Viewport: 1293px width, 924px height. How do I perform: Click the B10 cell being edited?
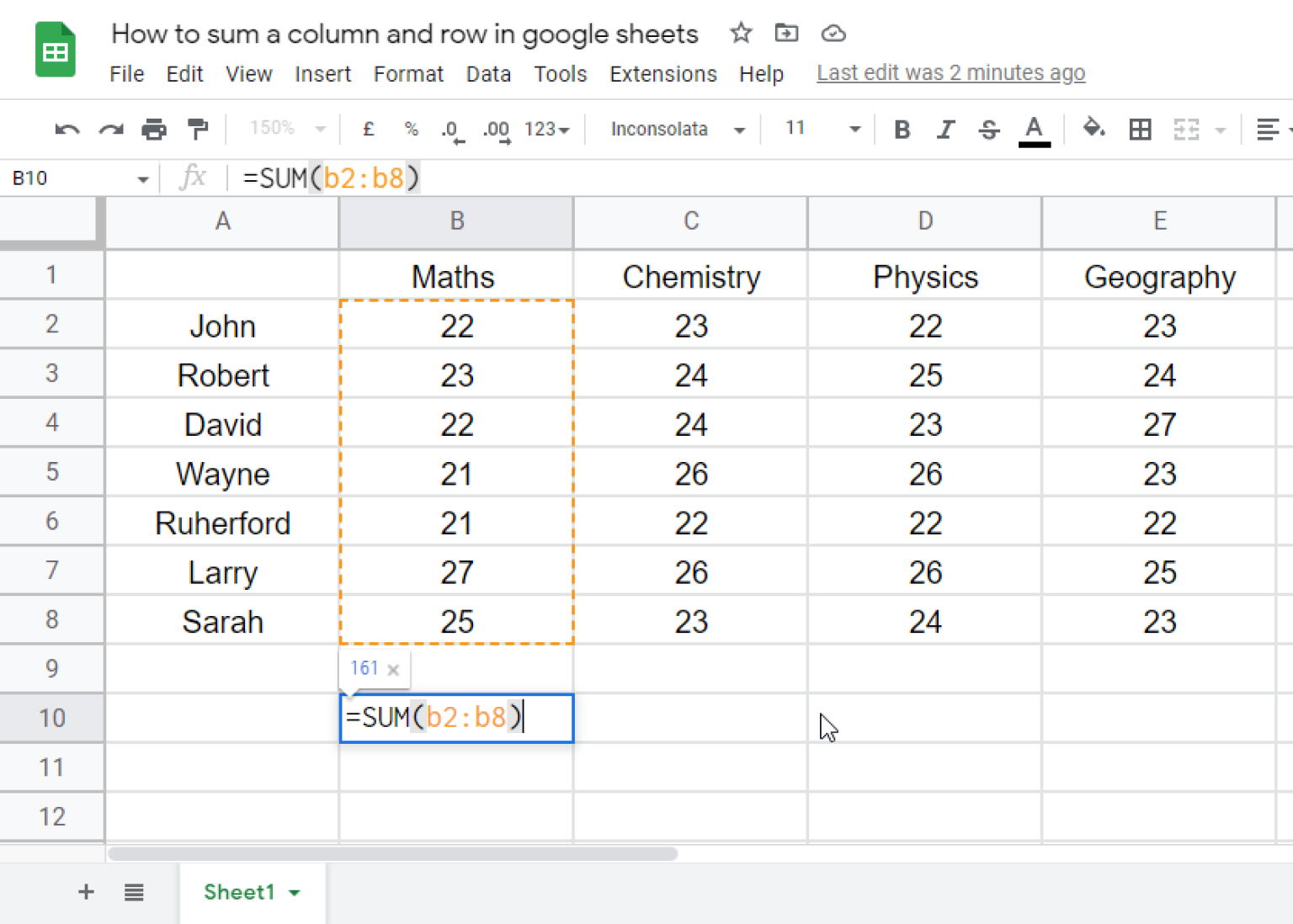(x=456, y=718)
